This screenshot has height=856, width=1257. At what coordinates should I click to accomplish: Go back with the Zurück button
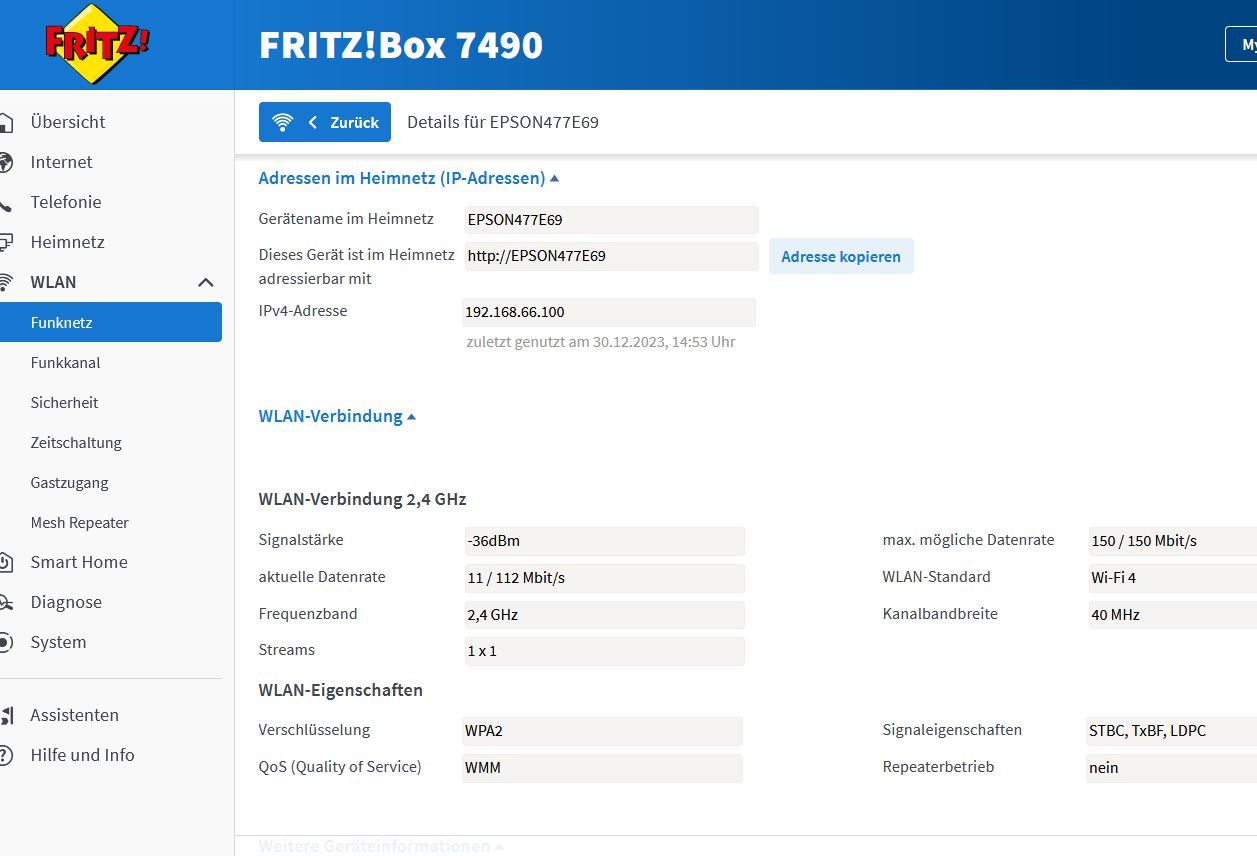tap(325, 122)
